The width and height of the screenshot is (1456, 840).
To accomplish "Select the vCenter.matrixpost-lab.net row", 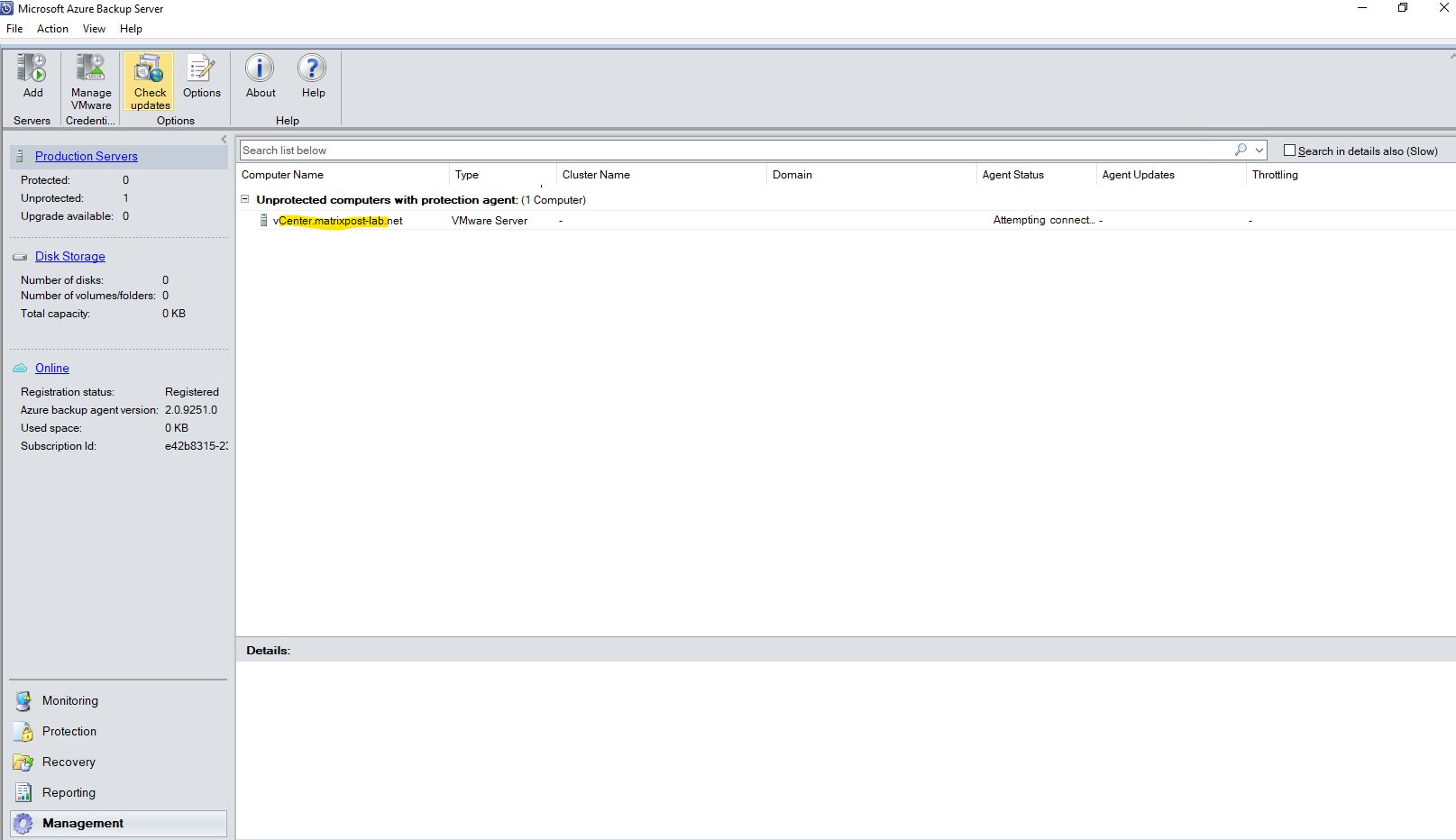I will click(x=847, y=220).
